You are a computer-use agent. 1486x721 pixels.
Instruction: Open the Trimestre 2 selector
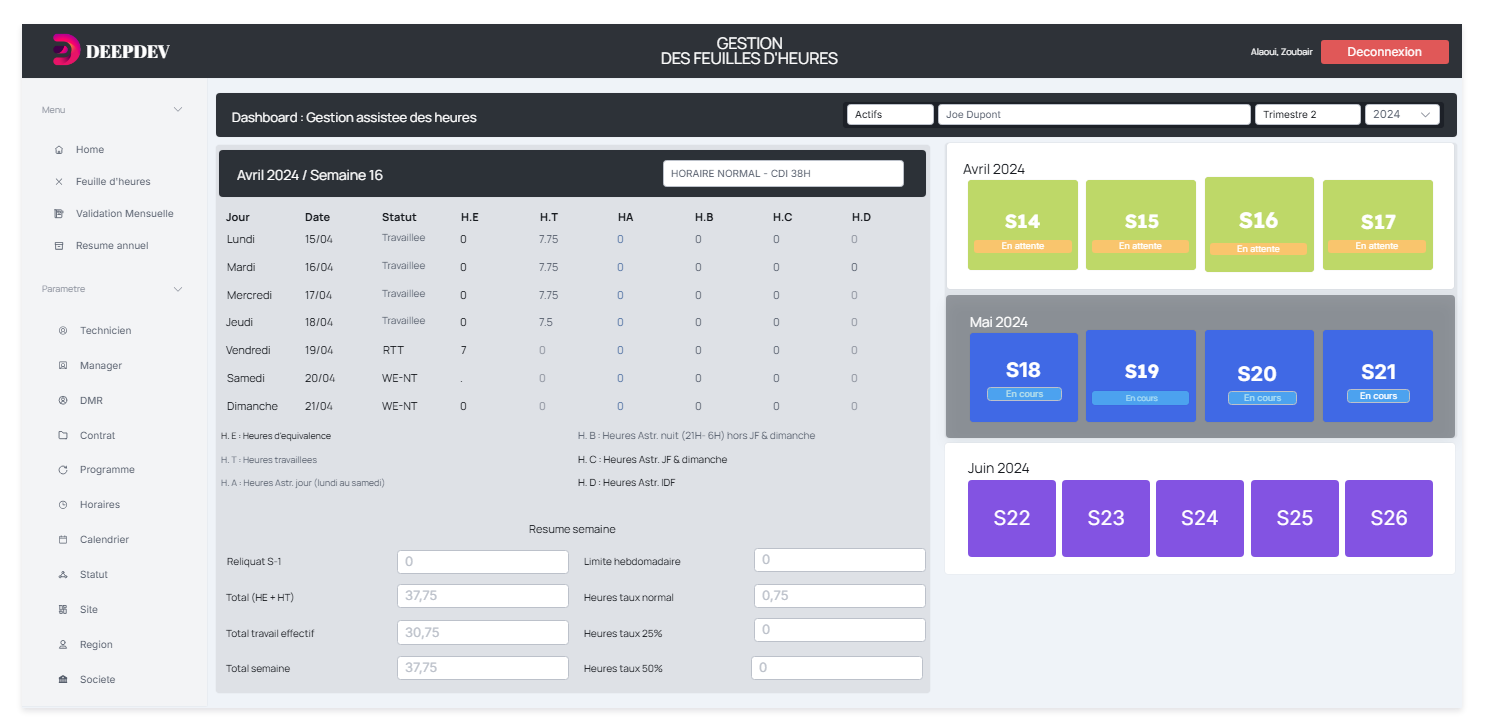click(1306, 115)
